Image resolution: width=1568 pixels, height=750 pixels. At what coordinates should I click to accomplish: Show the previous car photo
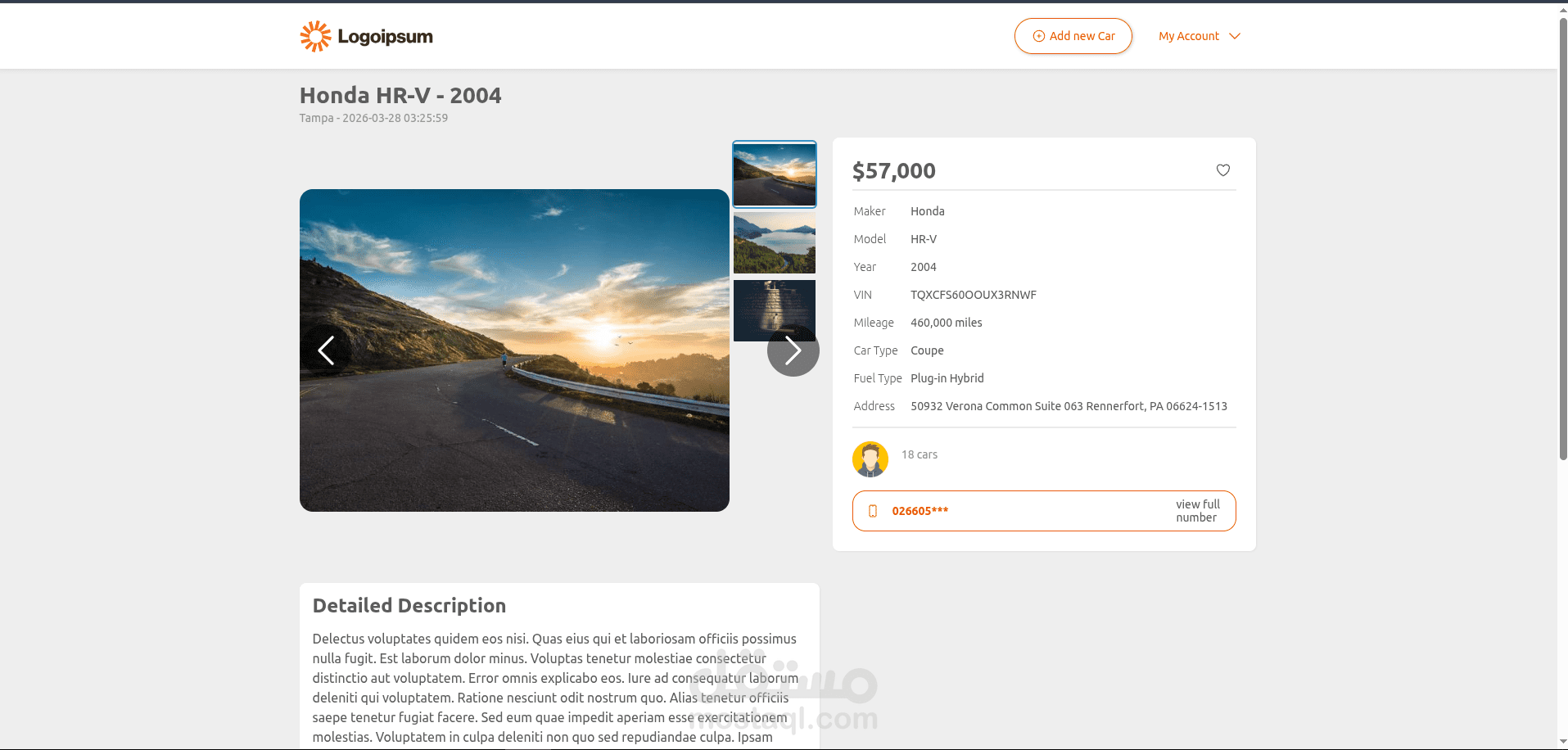326,350
